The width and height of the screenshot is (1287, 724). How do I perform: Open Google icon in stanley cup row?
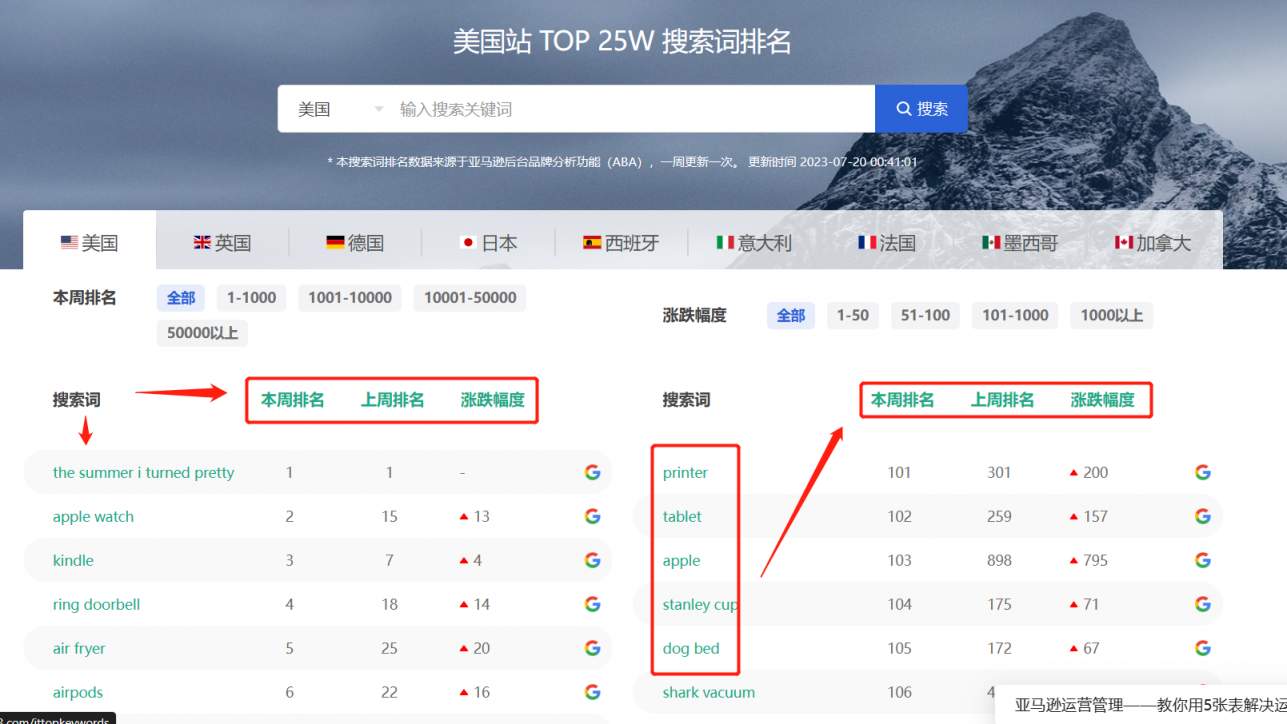tap(1202, 604)
